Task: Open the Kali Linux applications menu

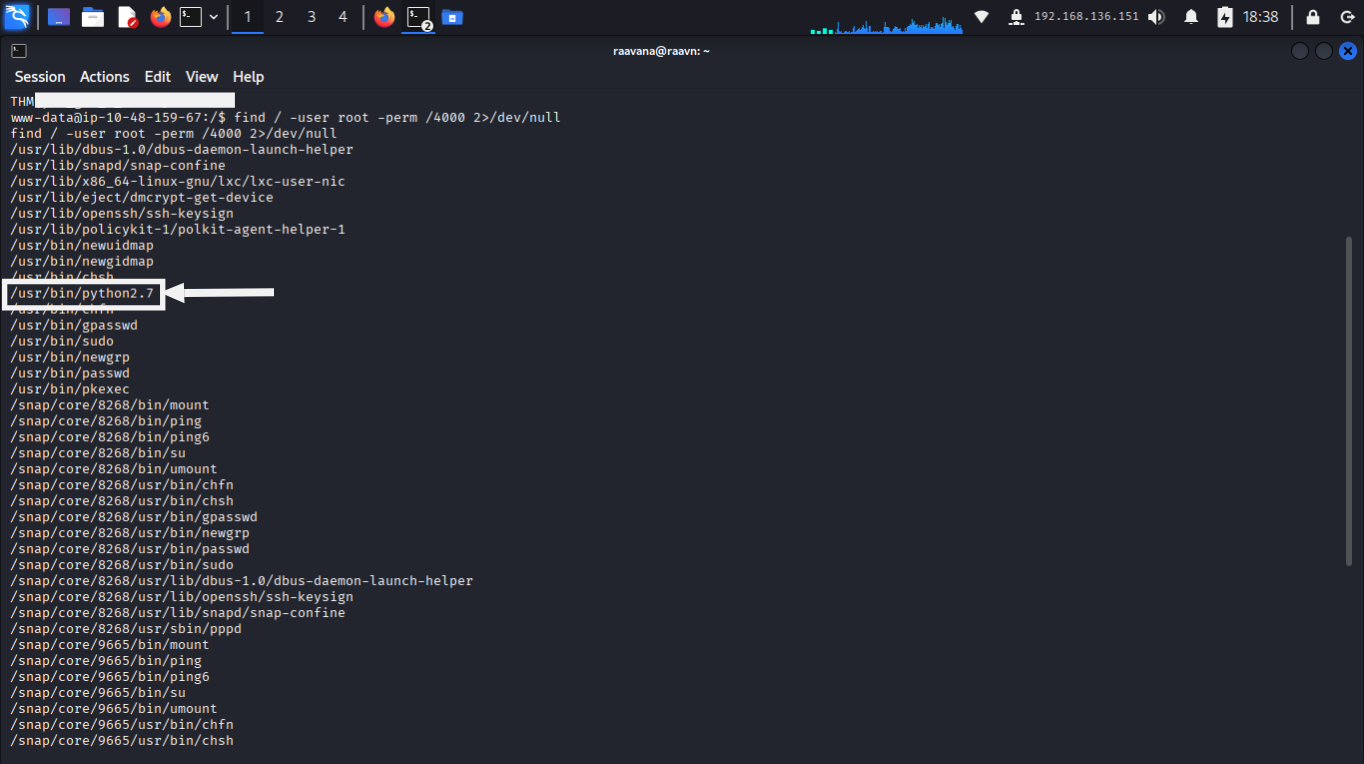Action: (17, 17)
